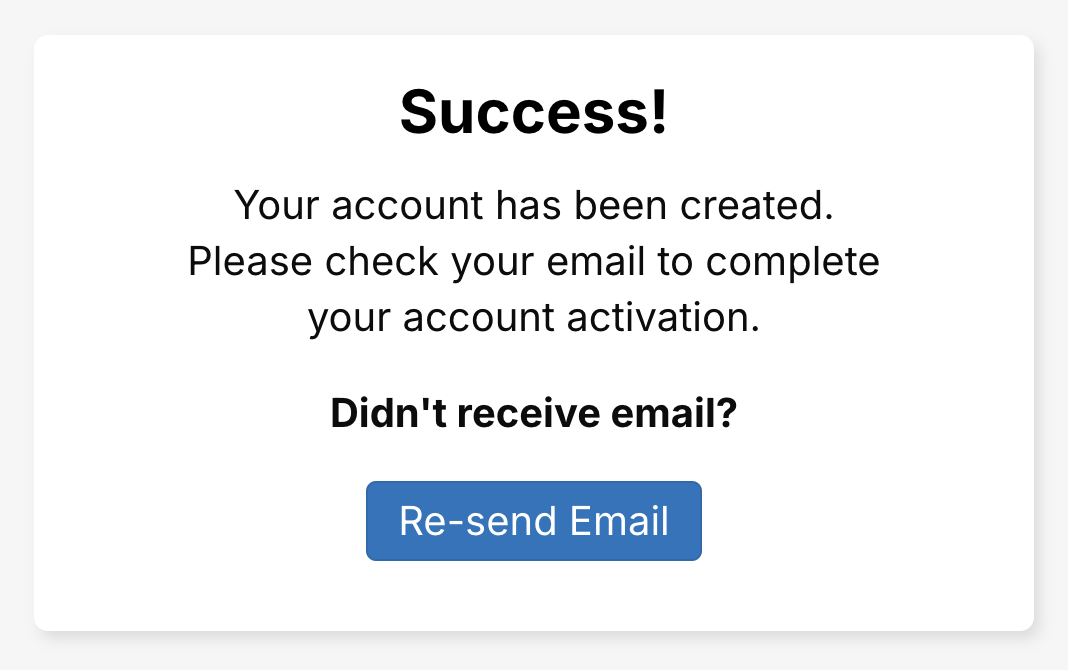Click the word "email" in "check your email"
1068x670 pixels.
coord(599,262)
